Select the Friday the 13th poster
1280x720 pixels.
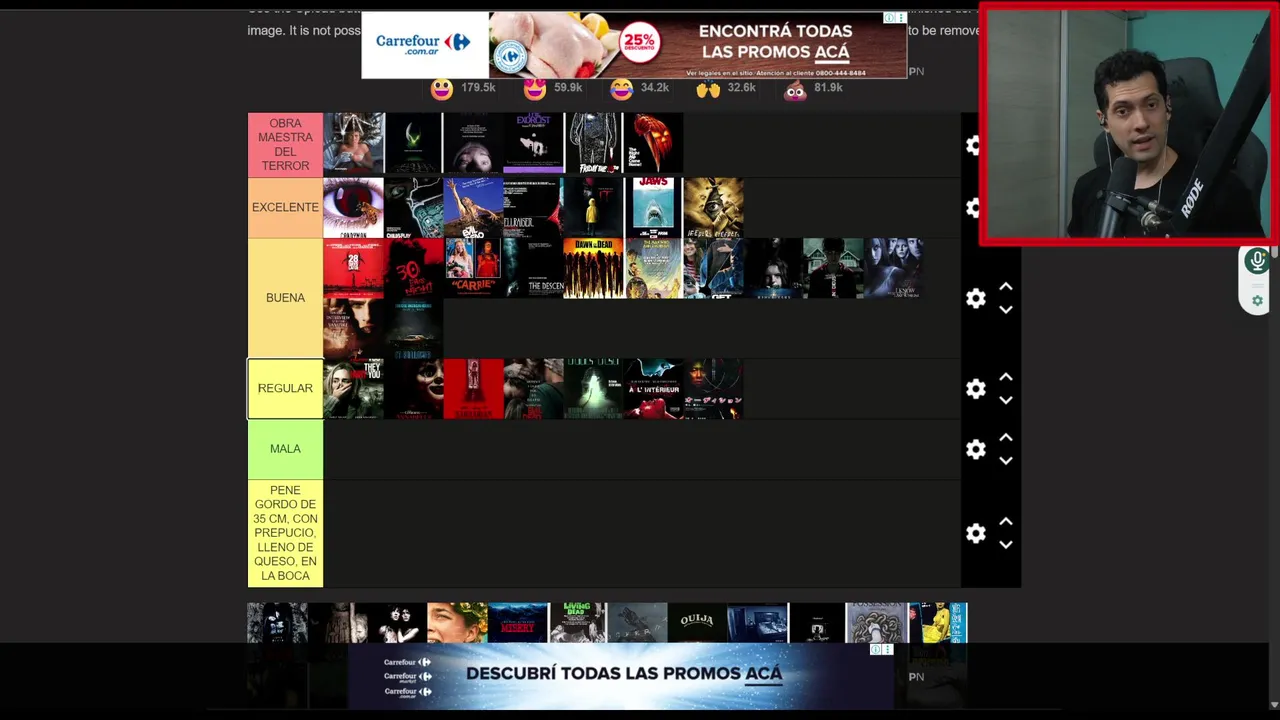(593, 143)
